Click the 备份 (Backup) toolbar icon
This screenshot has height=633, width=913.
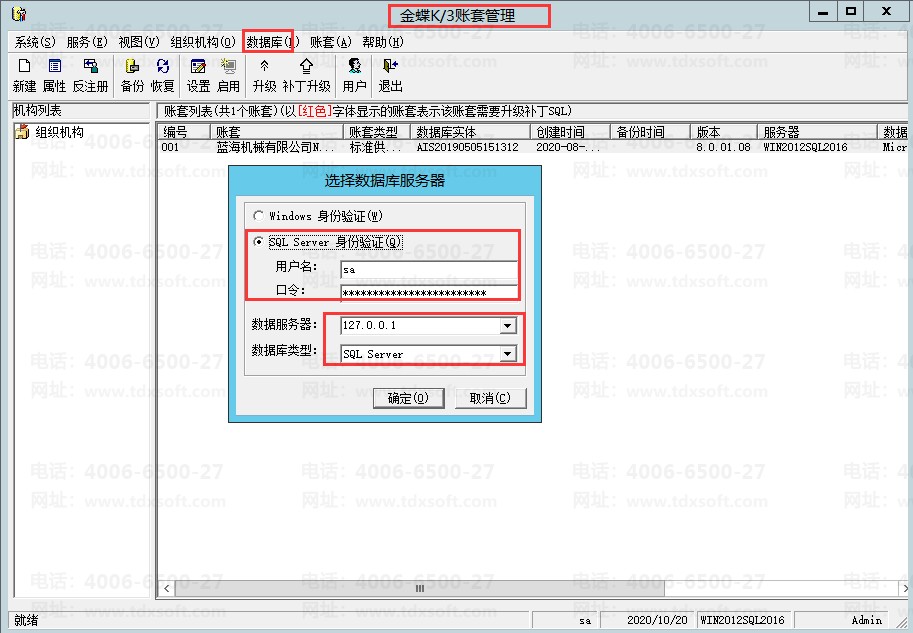click(x=132, y=76)
